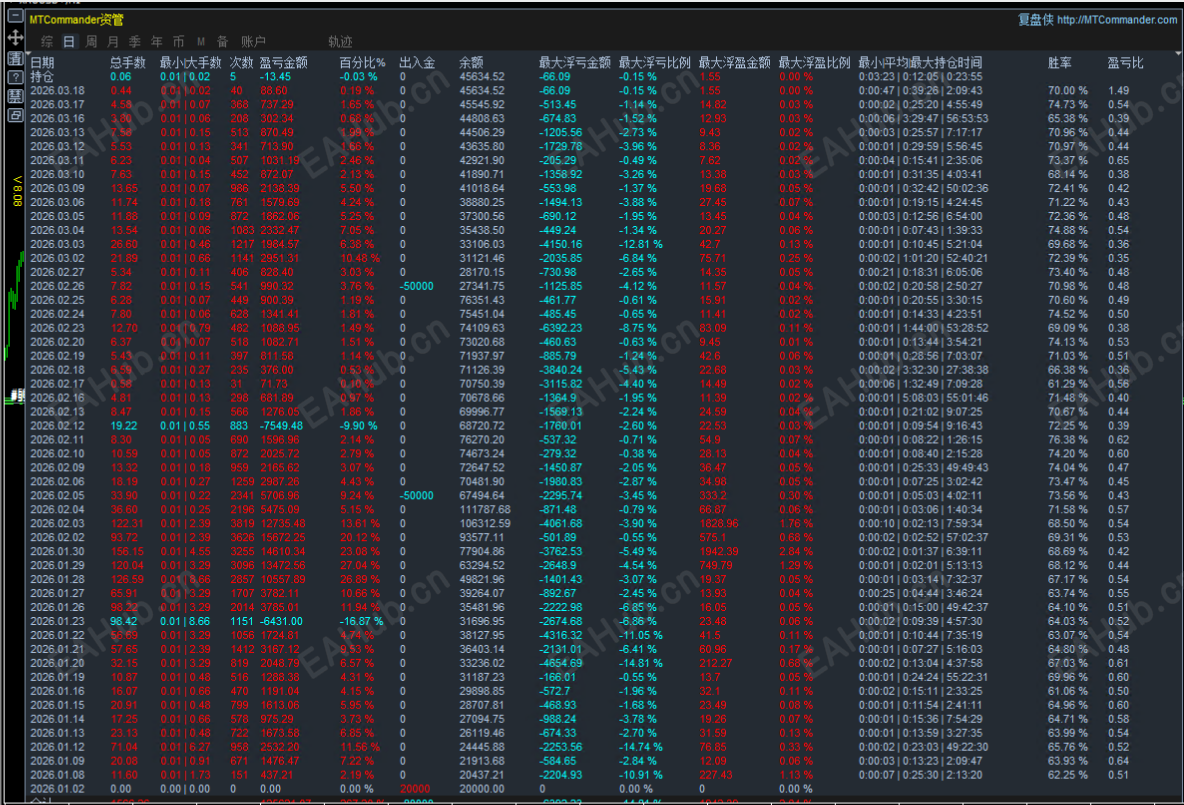Switch to the 周 weekly tab
This screenshot has height=805, width=1184.
[91, 42]
